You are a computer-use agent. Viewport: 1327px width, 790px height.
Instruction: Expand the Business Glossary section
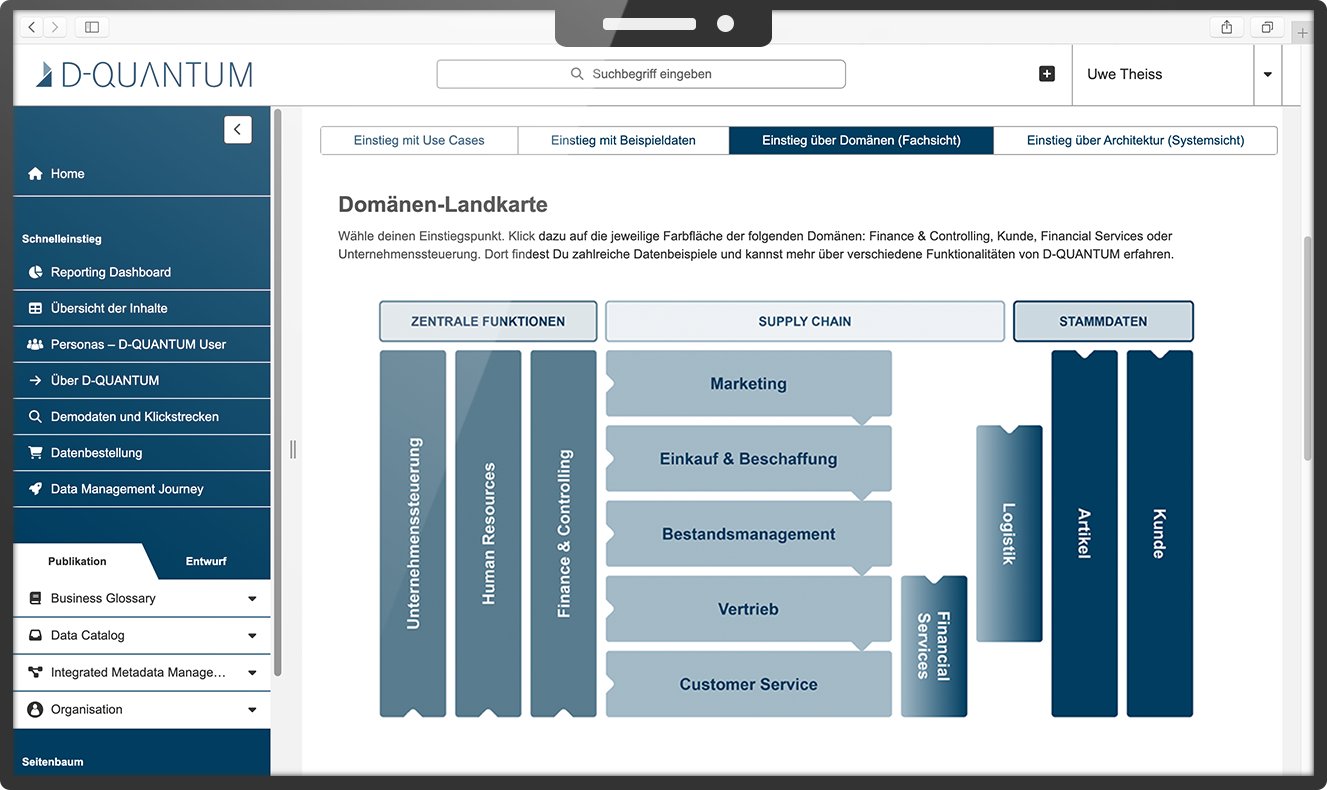click(251, 598)
